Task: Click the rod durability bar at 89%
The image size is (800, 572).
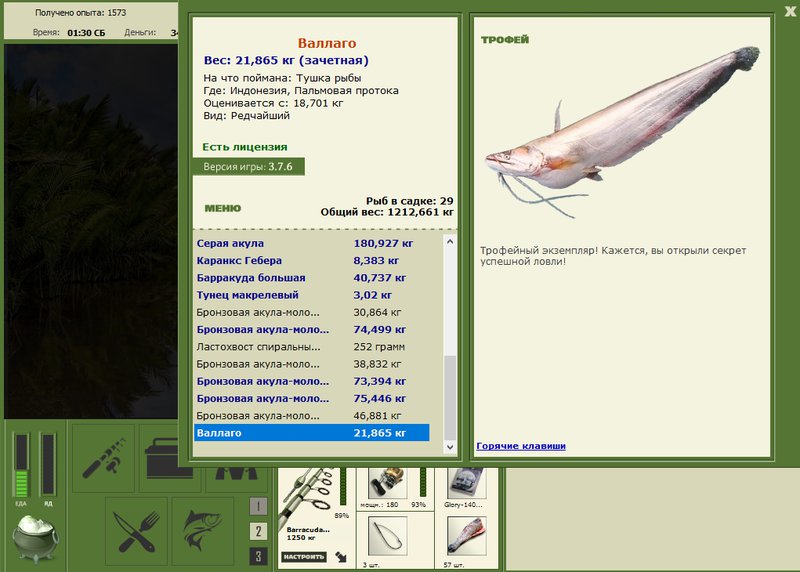Action: [x=343, y=487]
